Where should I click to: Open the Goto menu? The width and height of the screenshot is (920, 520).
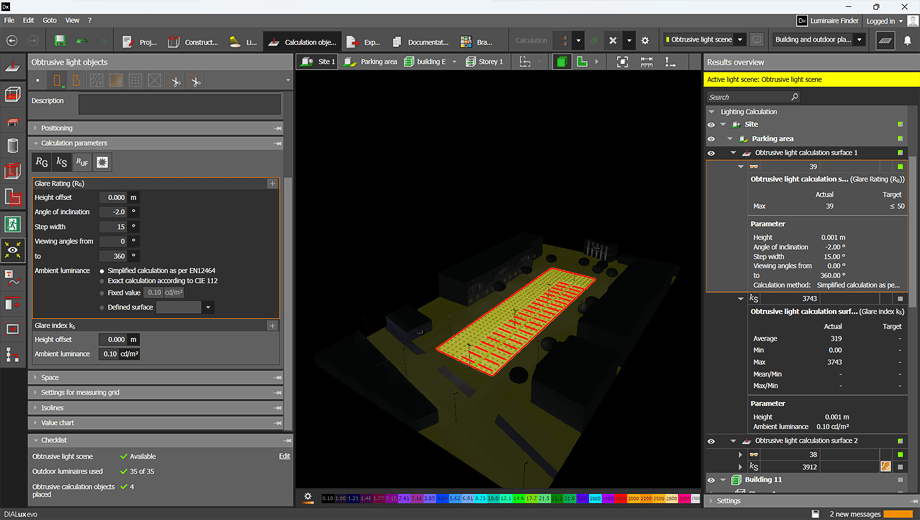click(x=49, y=20)
